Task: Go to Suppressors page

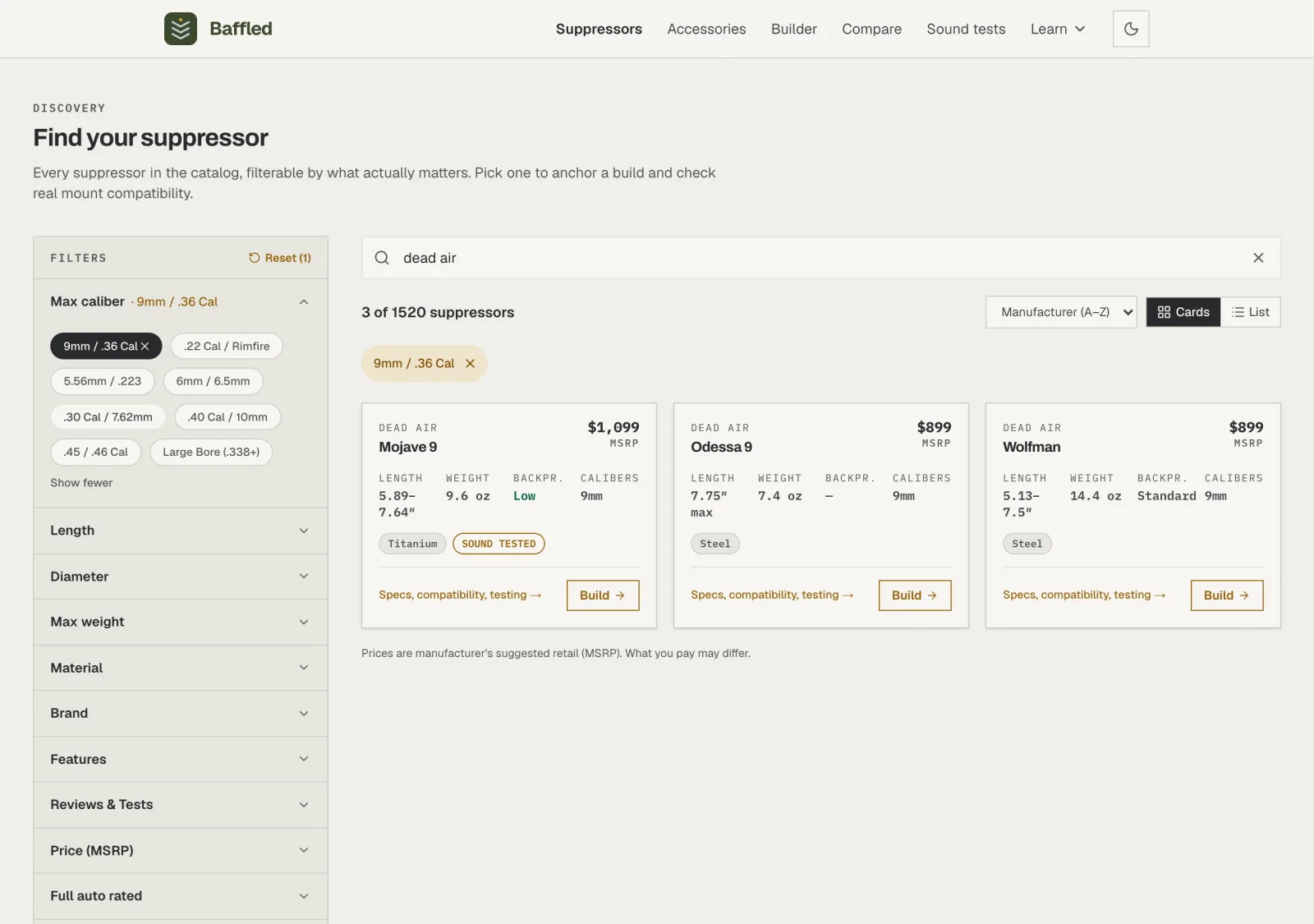Action: [x=599, y=29]
